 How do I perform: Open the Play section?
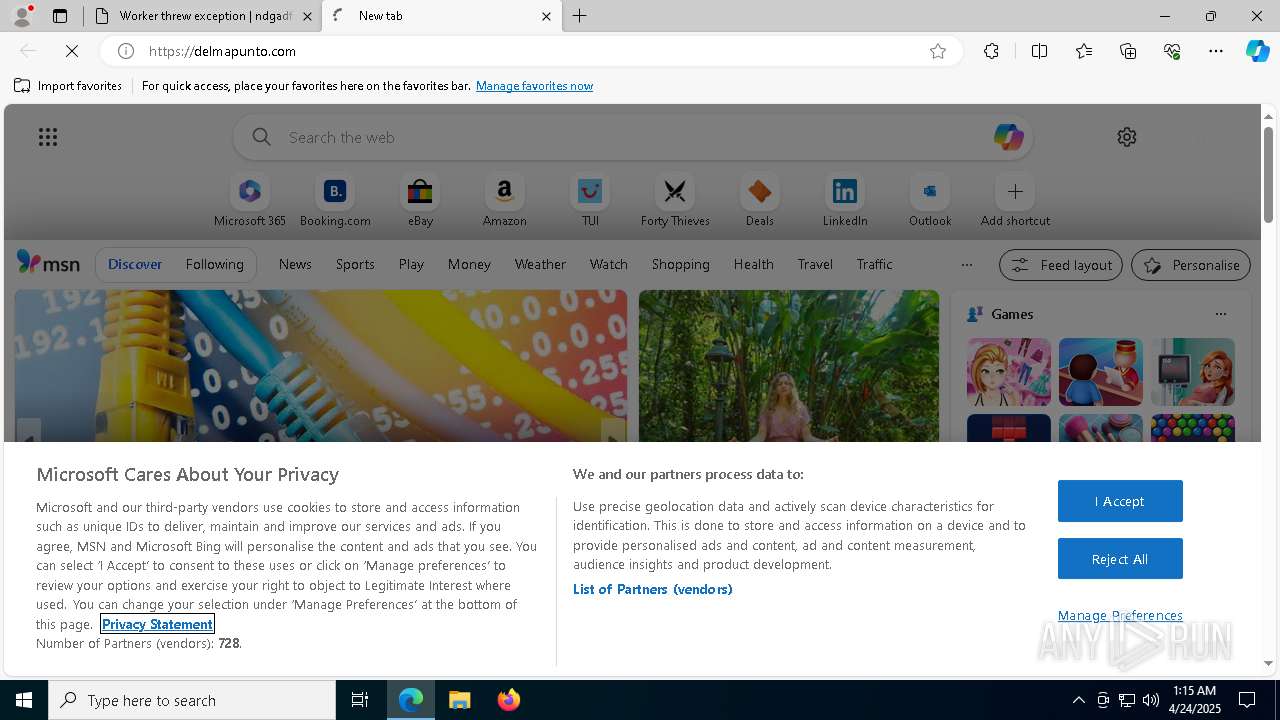click(x=411, y=265)
